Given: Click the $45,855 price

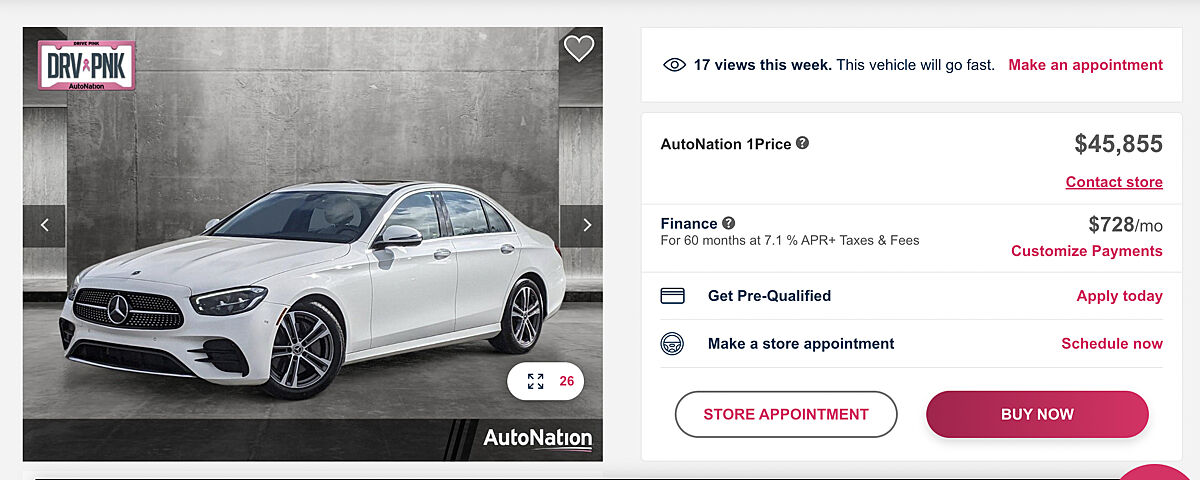Looking at the screenshot, I should point(1118,144).
